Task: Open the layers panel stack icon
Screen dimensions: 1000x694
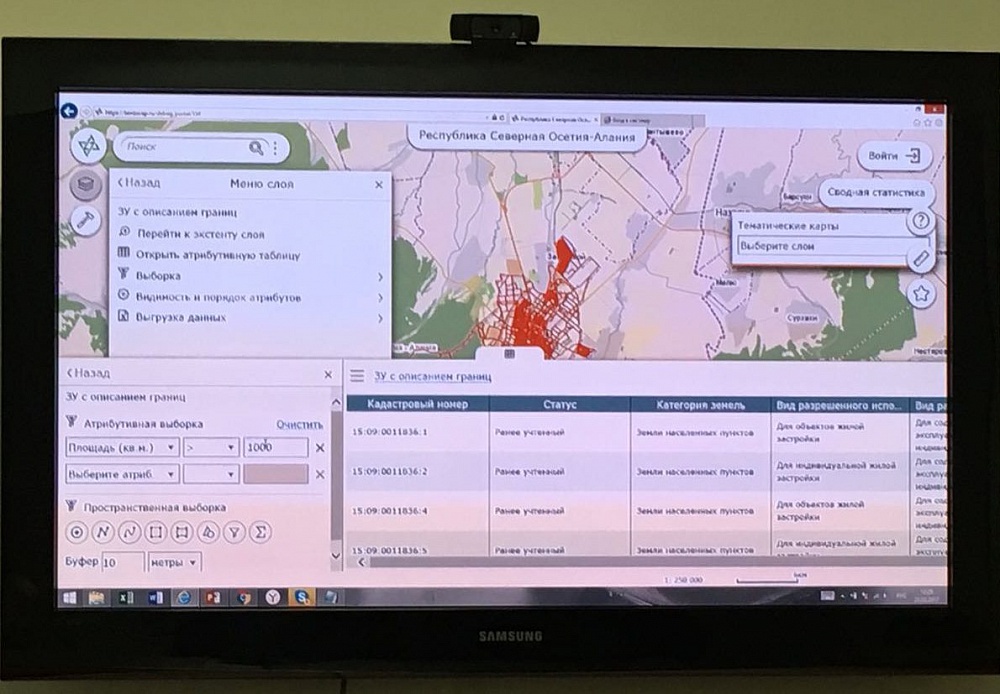Action: (x=86, y=185)
